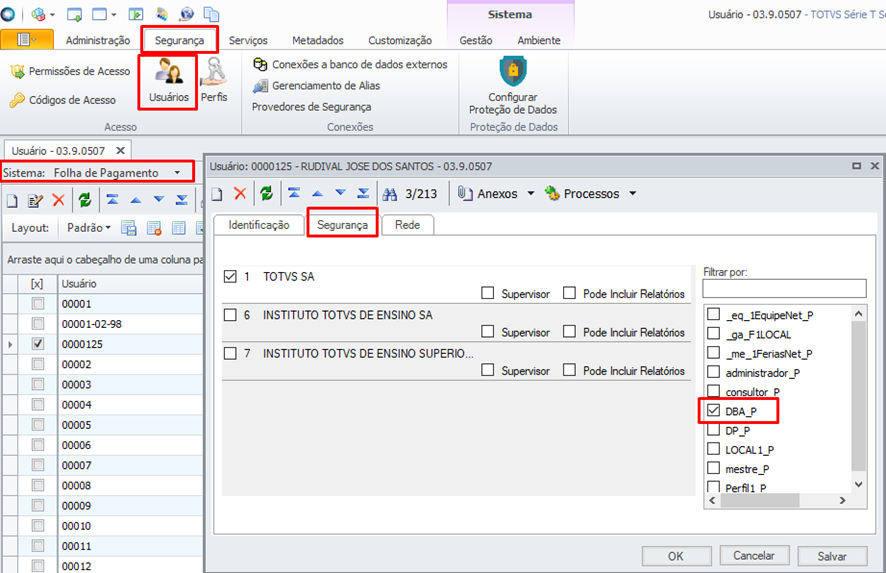Image resolution: width=886 pixels, height=573 pixels.
Task: Expand the row indicator for user 0000125
Action: tap(10, 344)
